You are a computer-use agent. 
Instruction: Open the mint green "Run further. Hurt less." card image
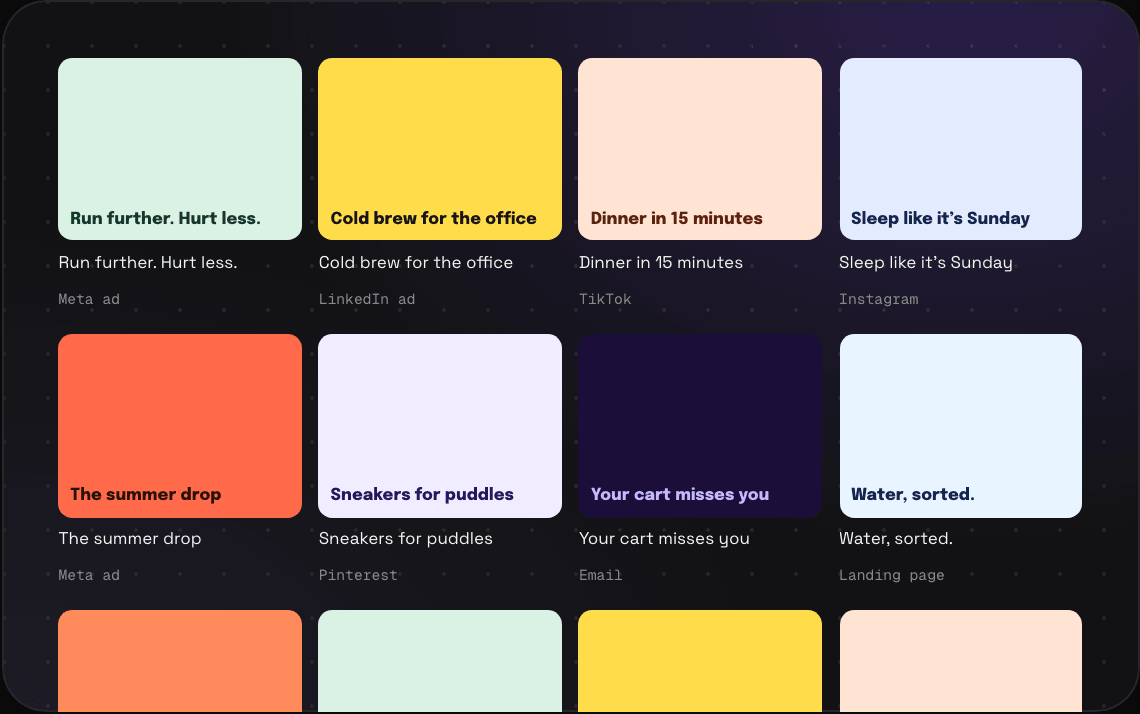click(180, 149)
